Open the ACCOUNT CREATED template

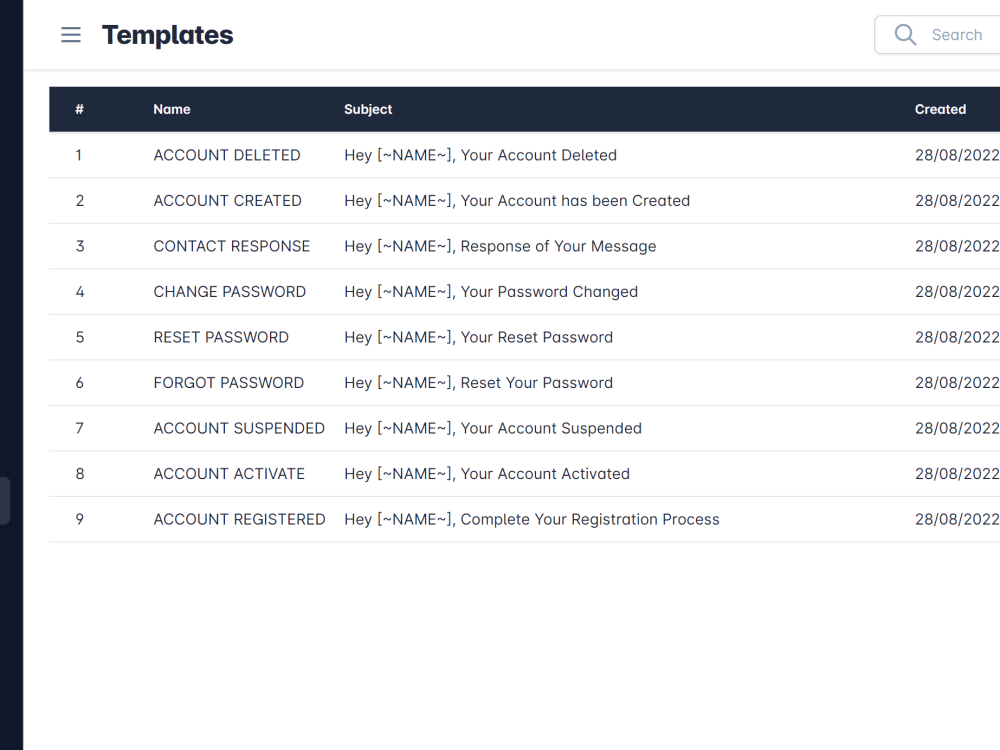(227, 200)
